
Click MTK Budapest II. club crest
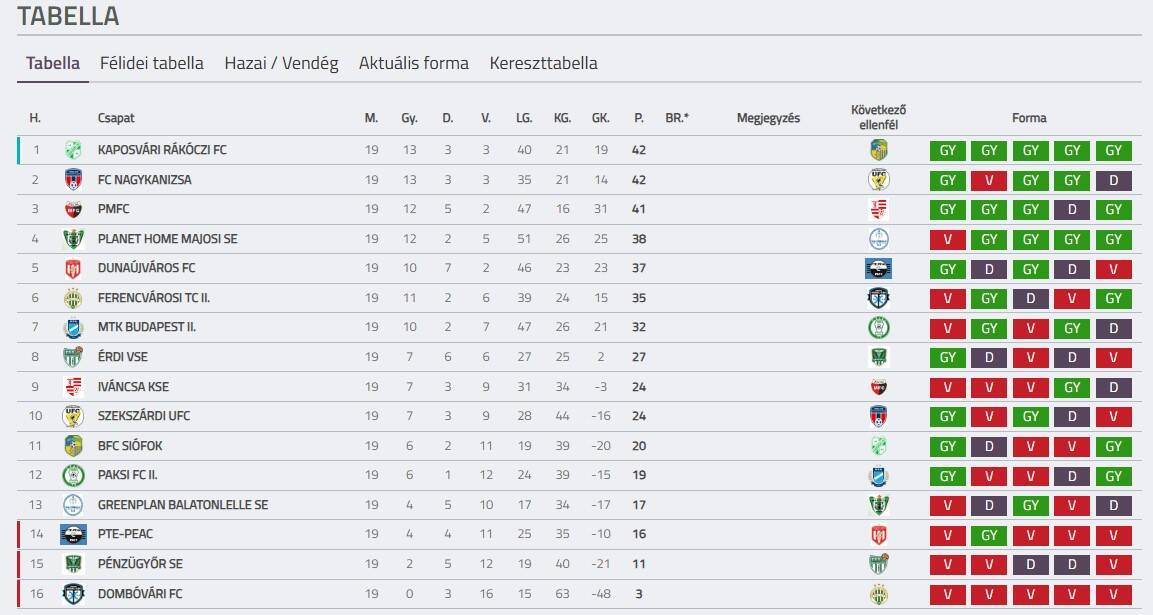point(73,327)
